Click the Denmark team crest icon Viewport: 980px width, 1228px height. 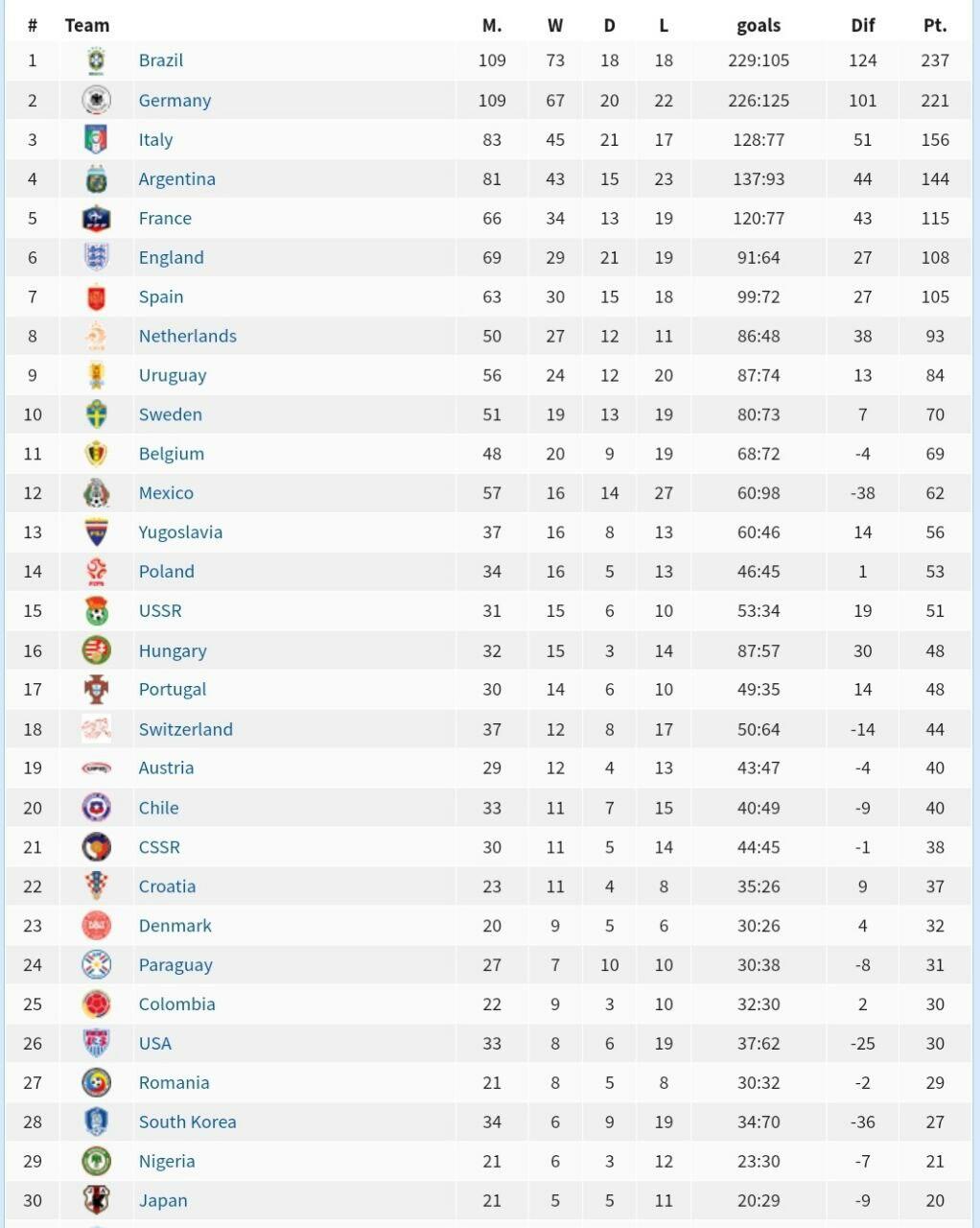click(96, 926)
